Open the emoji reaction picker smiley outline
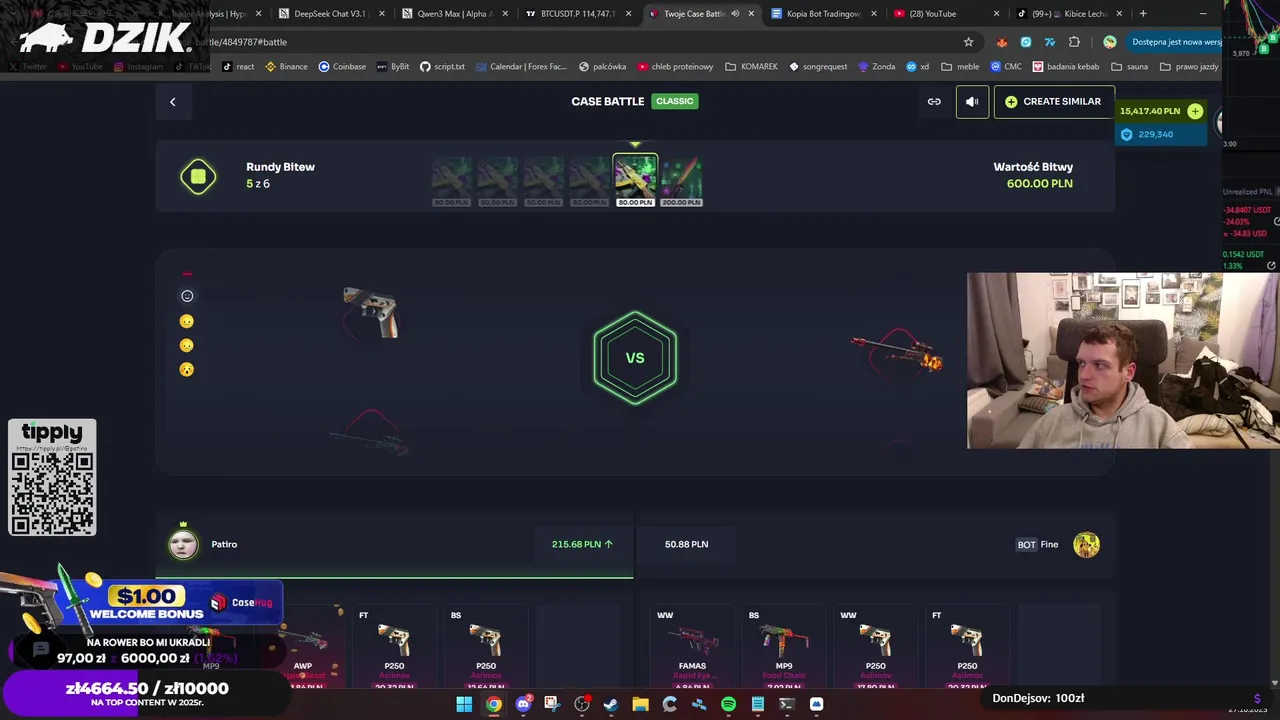This screenshot has width=1280, height=720. point(187,296)
